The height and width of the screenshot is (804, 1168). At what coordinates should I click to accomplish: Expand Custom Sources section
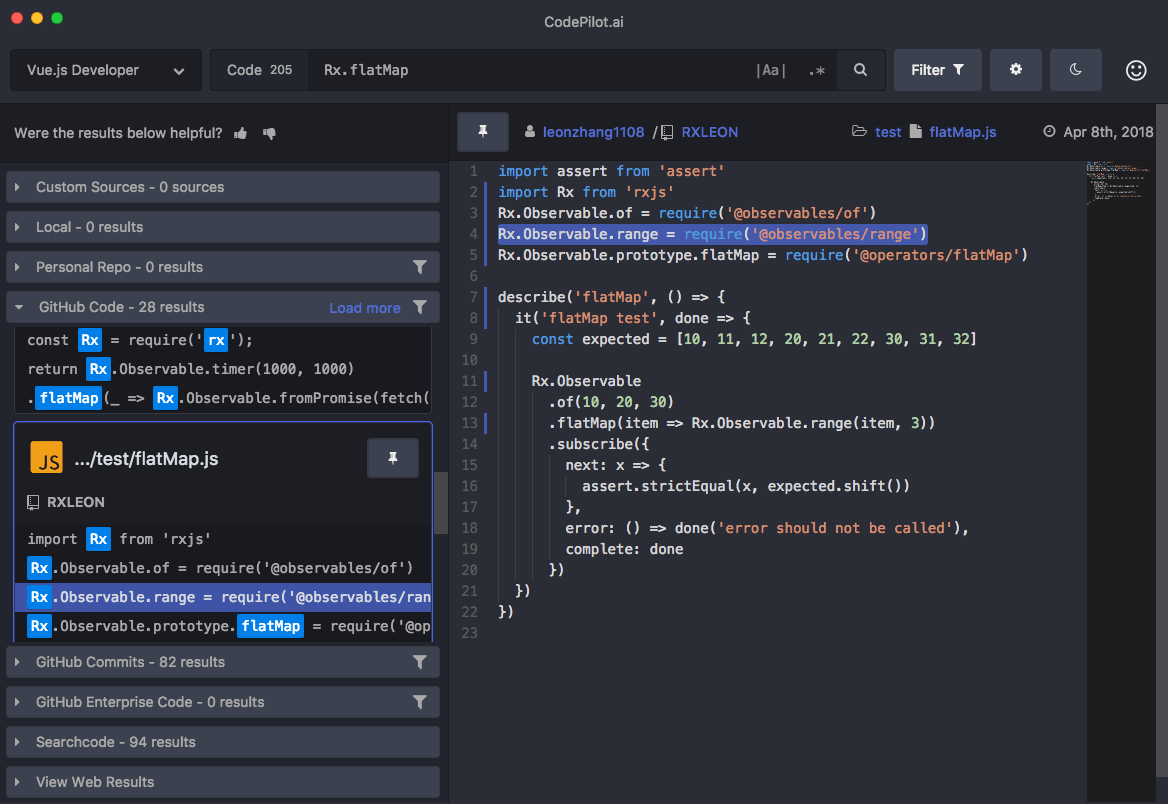[x=223, y=187]
